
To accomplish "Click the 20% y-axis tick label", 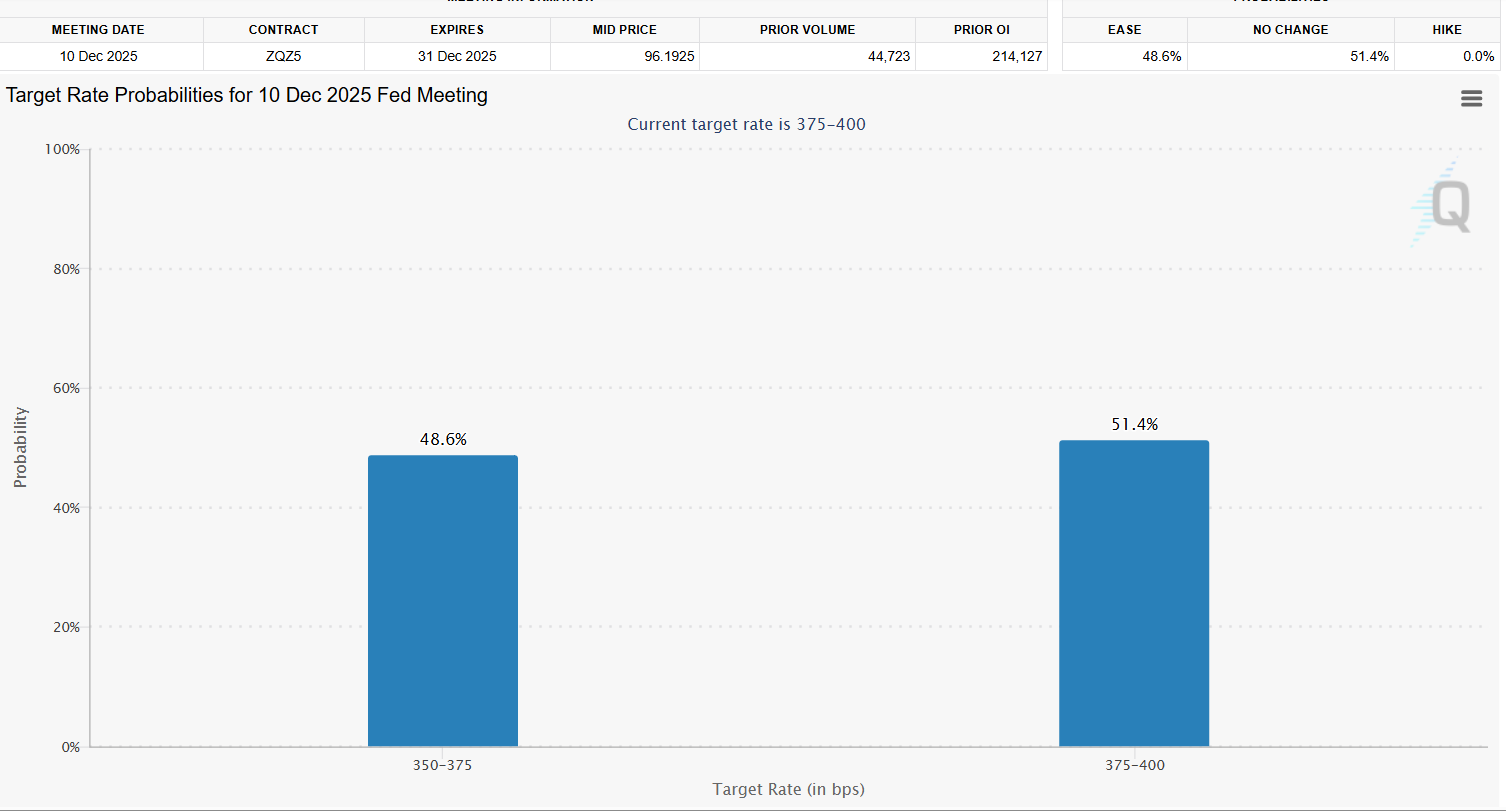I will click(x=66, y=627).
